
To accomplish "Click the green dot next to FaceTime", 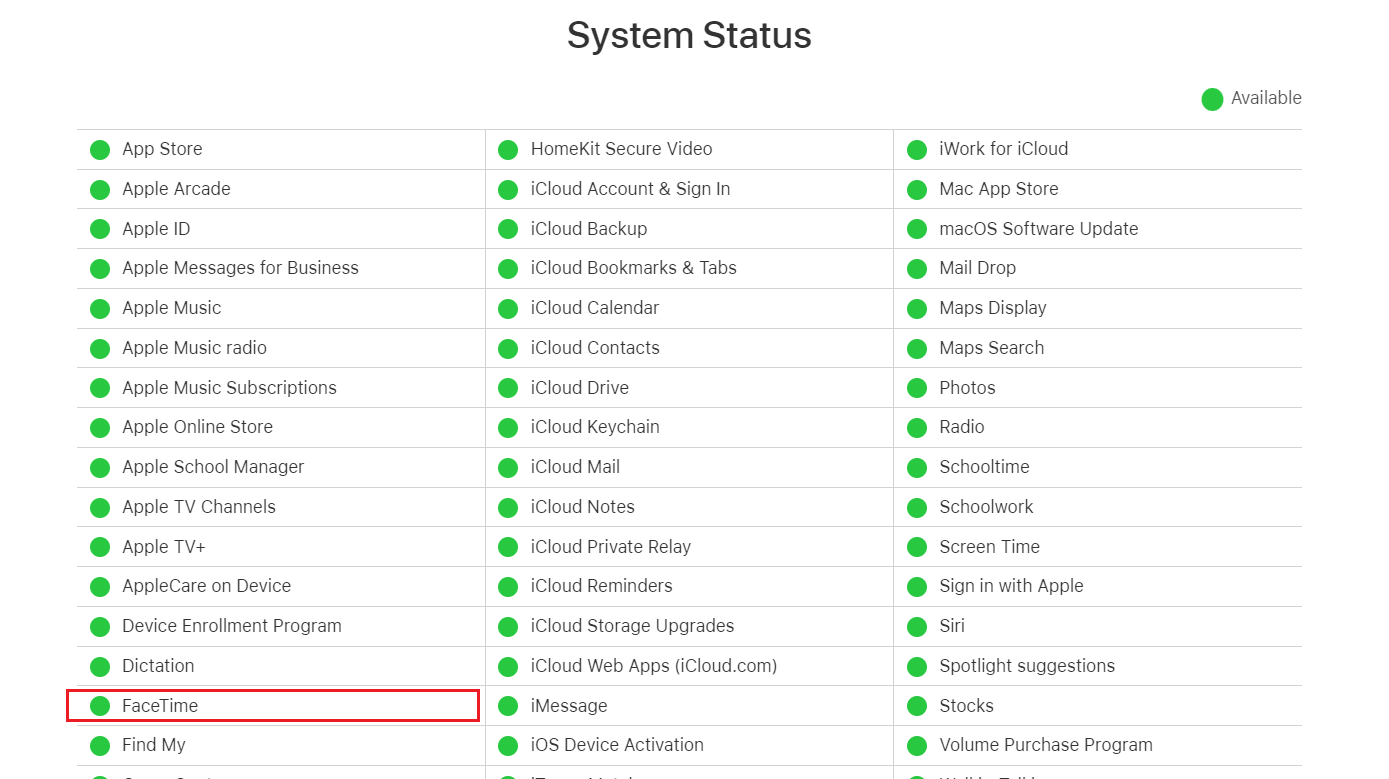I will [100, 706].
